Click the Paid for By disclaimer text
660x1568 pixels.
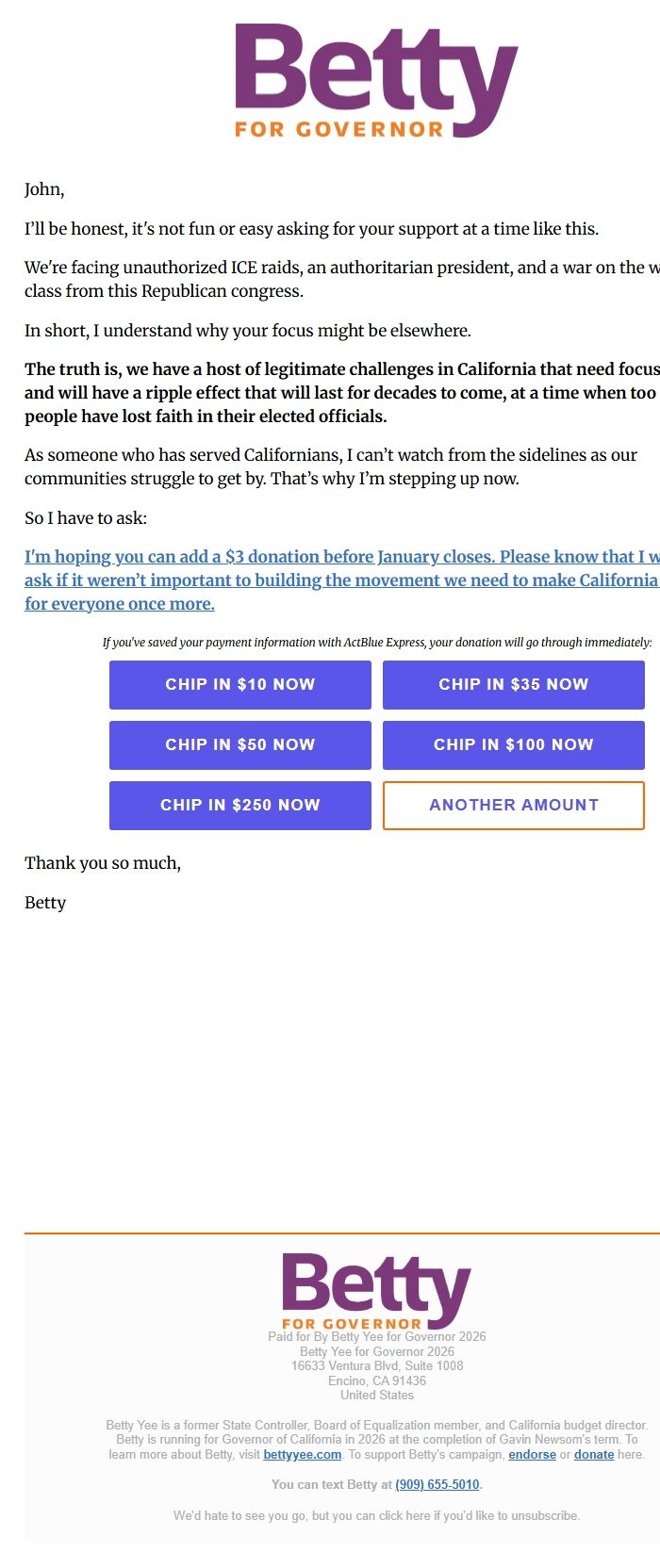pyautogui.click(x=375, y=1336)
